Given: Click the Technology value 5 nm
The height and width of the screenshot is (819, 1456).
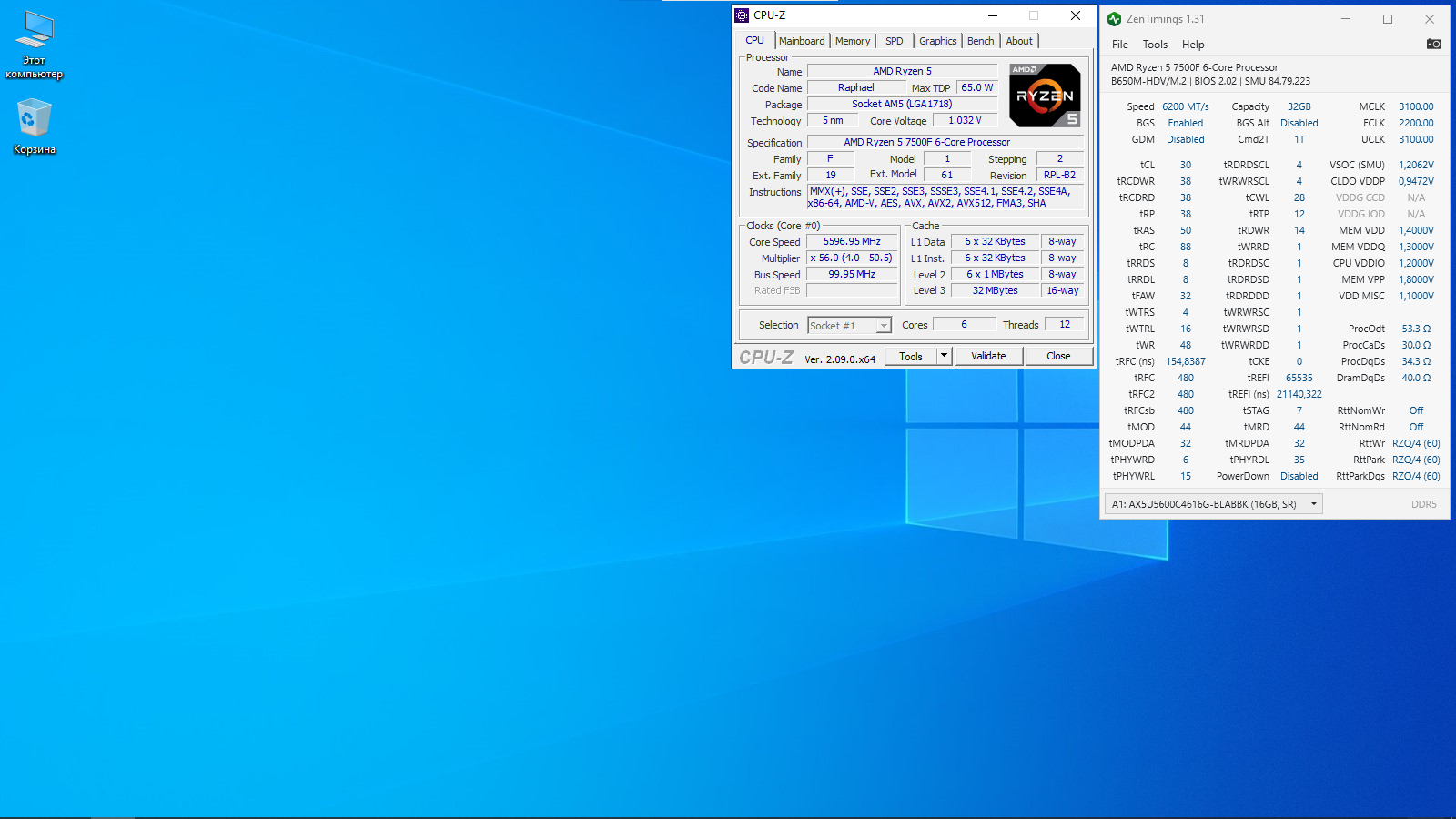Looking at the screenshot, I should point(832,121).
